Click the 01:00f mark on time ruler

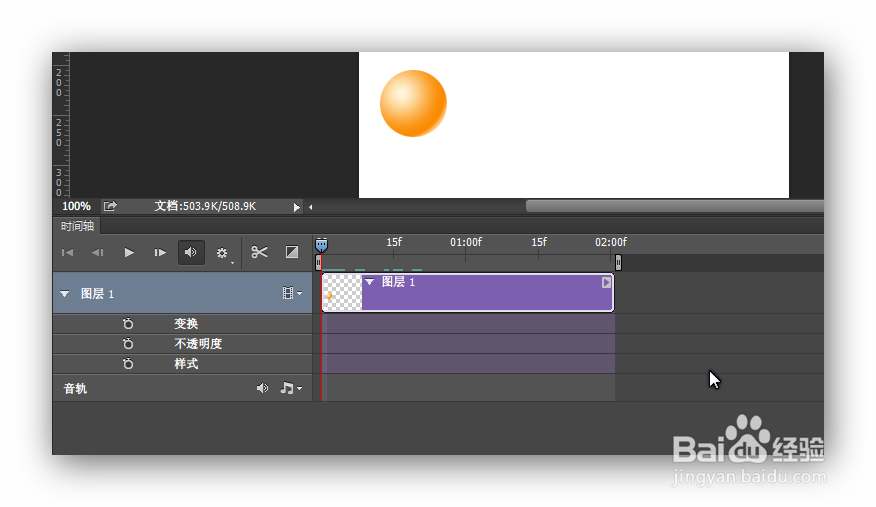(466, 242)
